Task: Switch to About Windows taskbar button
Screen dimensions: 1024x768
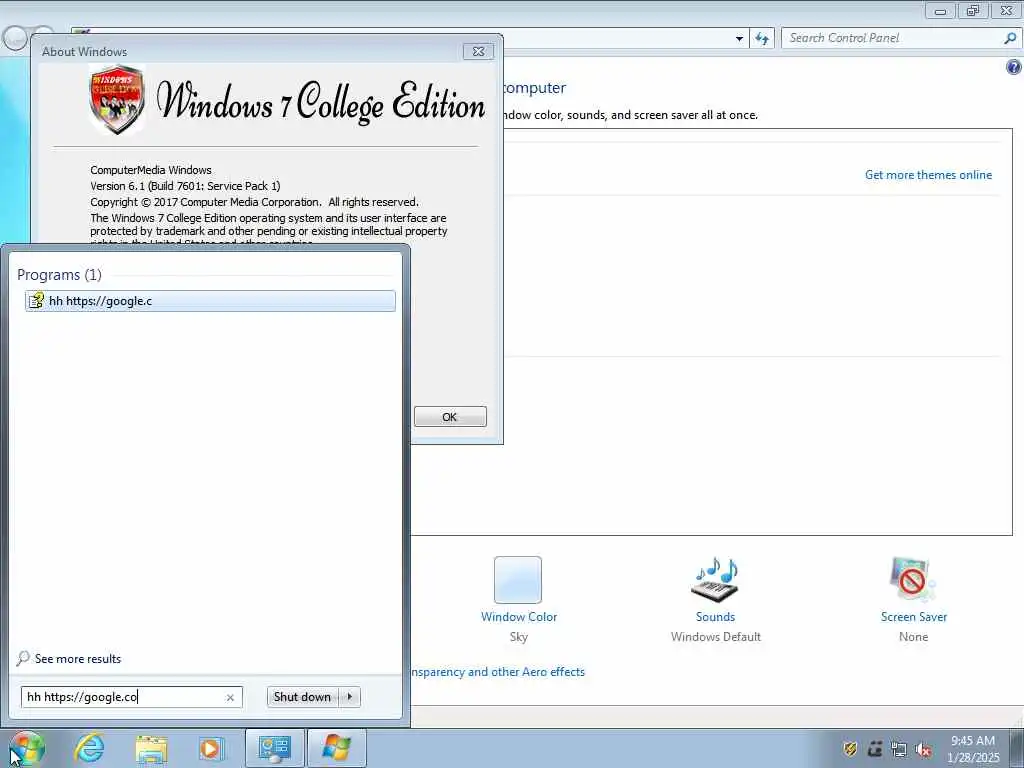Action: coord(336,748)
